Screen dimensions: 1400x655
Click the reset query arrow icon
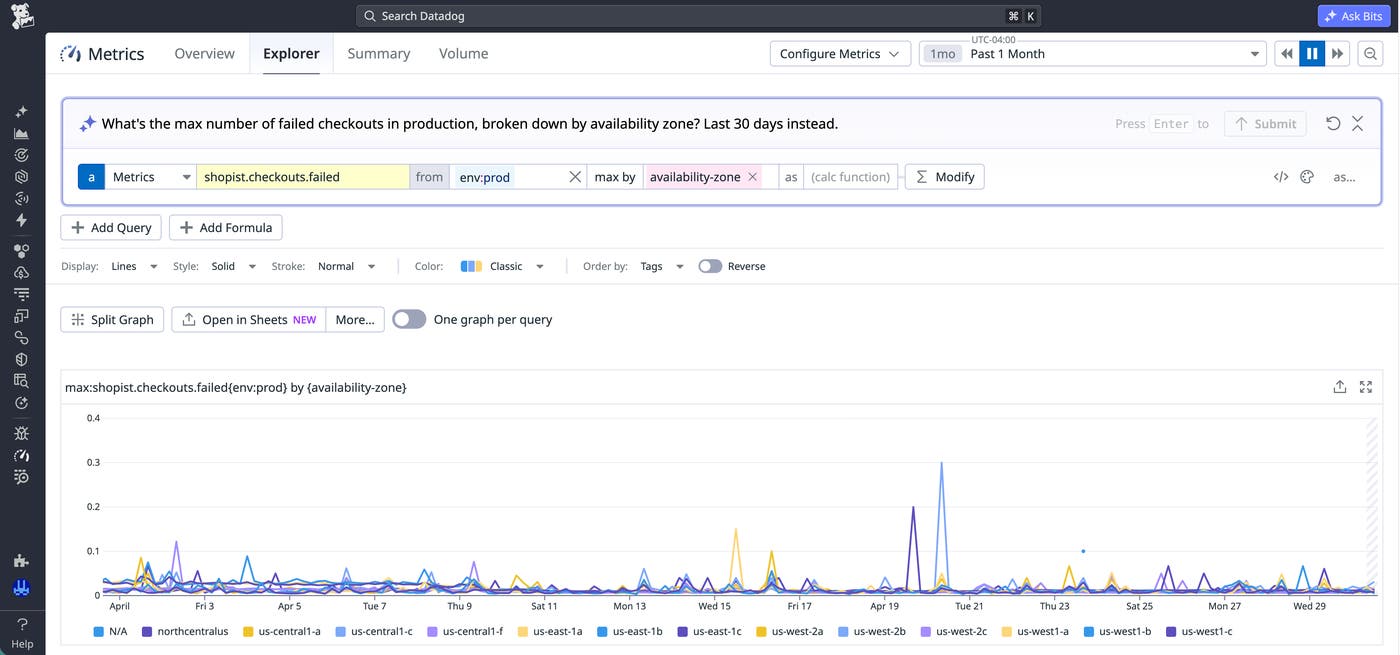pyautogui.click(x=1333, y=123)
